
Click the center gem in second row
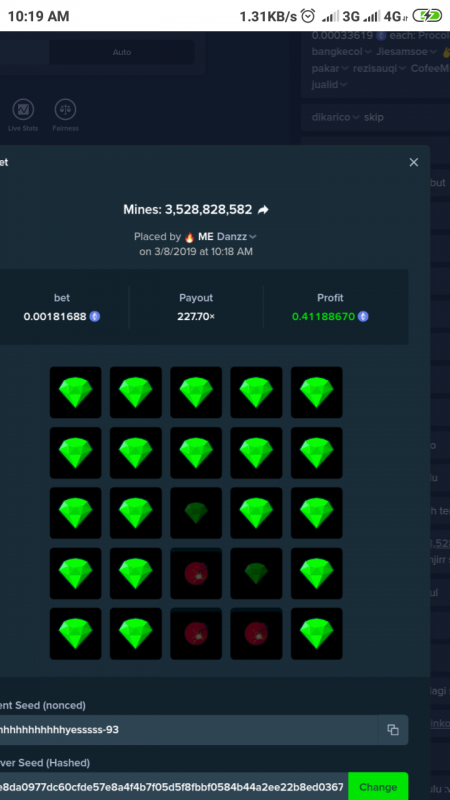coord(196,453)
